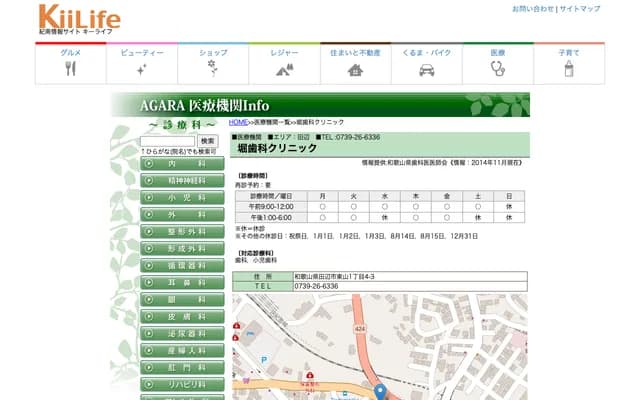Viewport: 640px width, 400px height.
Task: Open the お問い合わせ link
Action: click(533, 9)
